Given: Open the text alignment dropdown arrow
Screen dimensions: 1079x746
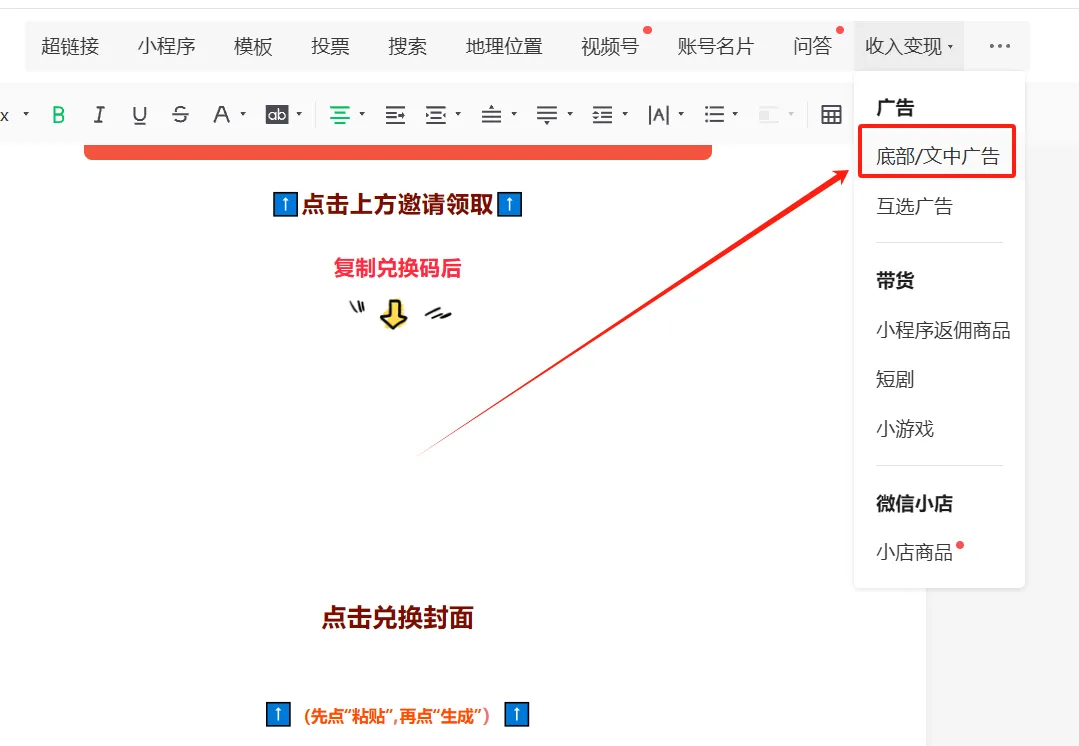Looking at the screenshot, I should pos(362,114).
